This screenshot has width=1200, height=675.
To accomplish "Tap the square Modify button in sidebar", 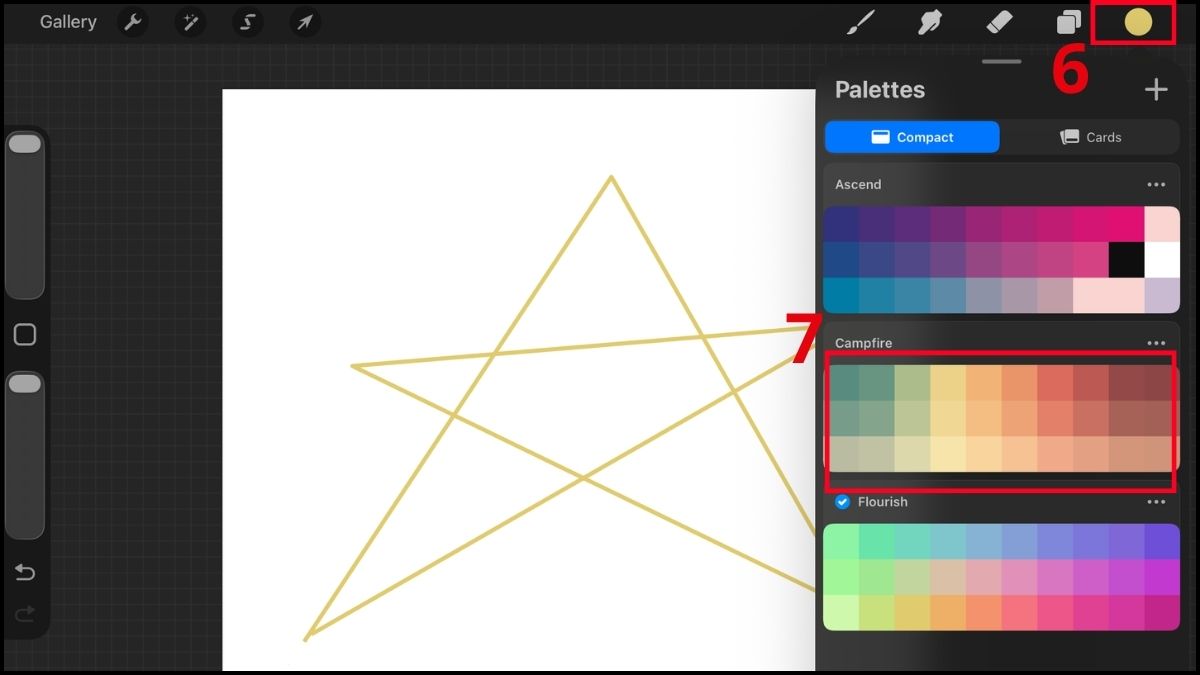I will [25, 335].
